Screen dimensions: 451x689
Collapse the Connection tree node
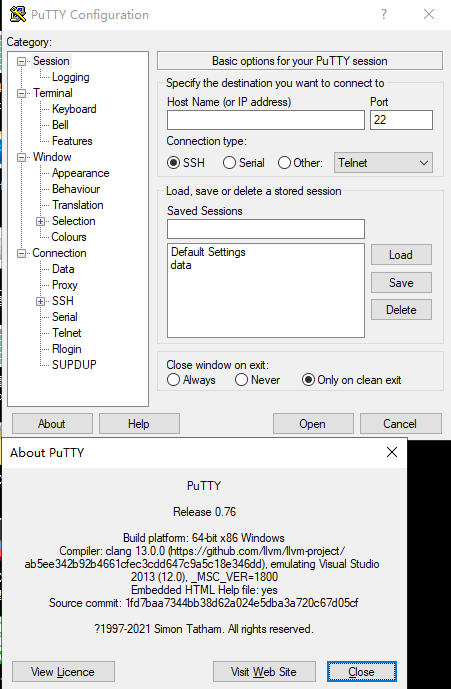[21, 254]
